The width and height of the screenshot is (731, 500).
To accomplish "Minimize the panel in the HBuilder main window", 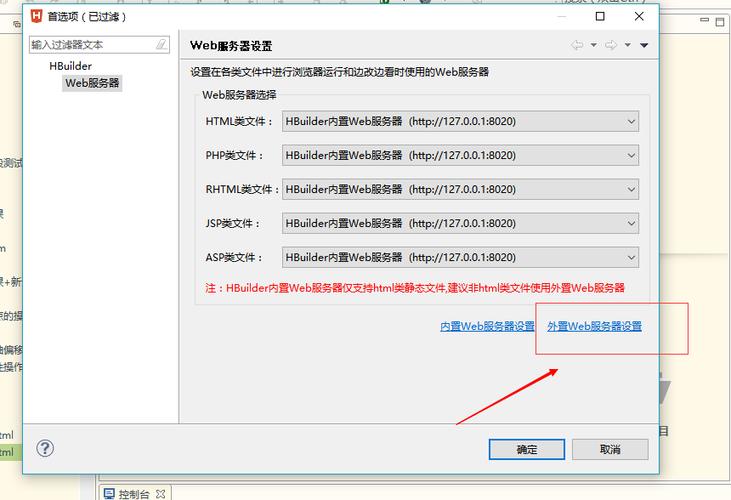I will click(704, 20).
